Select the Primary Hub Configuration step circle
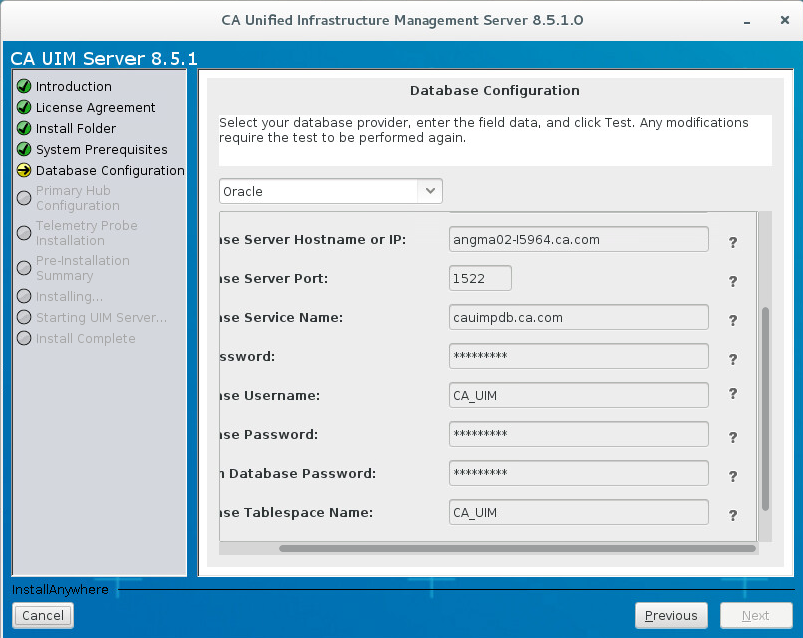 (x=22, y=197)
